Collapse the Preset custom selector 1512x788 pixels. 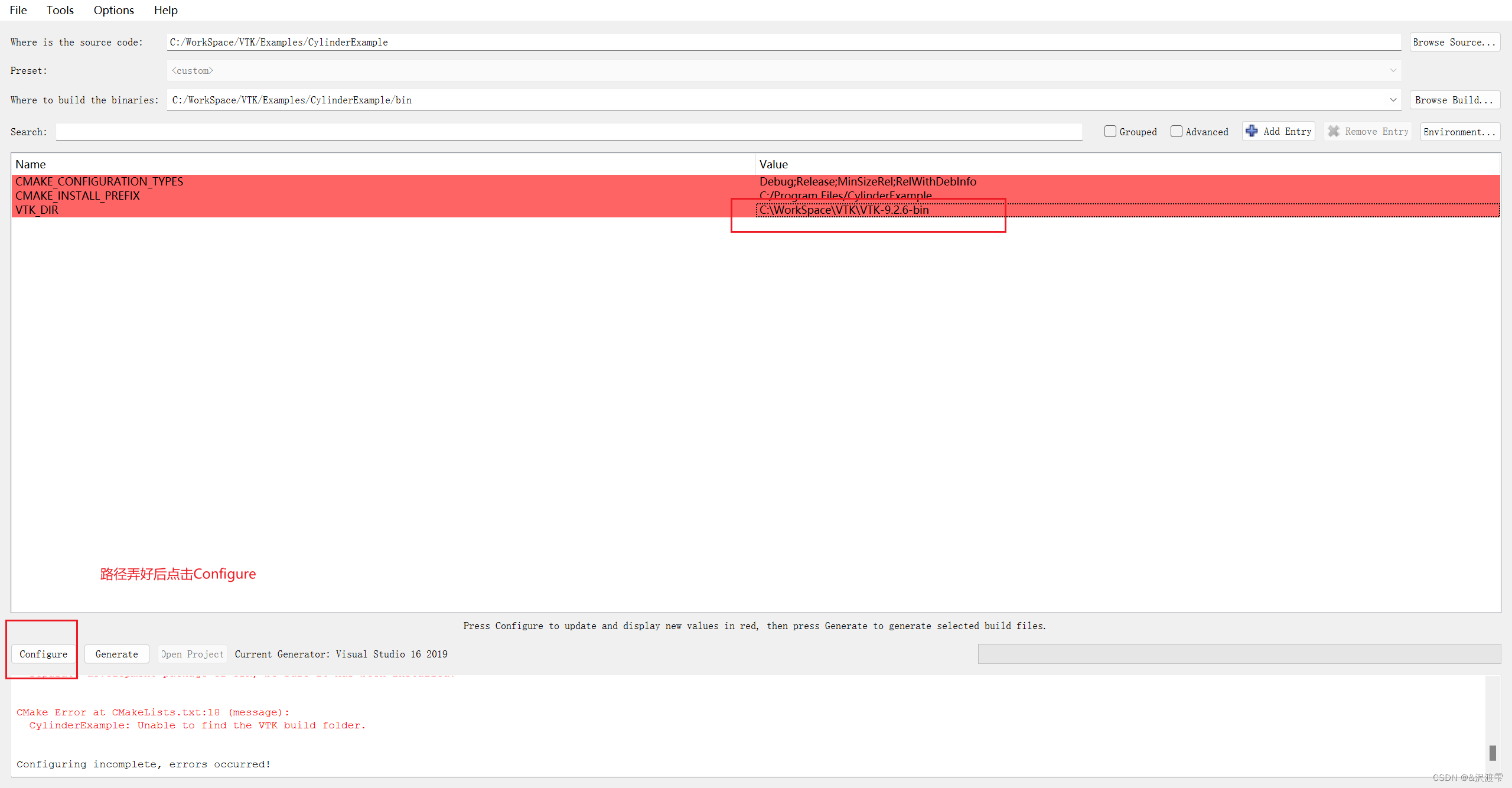pos(1394,70)
